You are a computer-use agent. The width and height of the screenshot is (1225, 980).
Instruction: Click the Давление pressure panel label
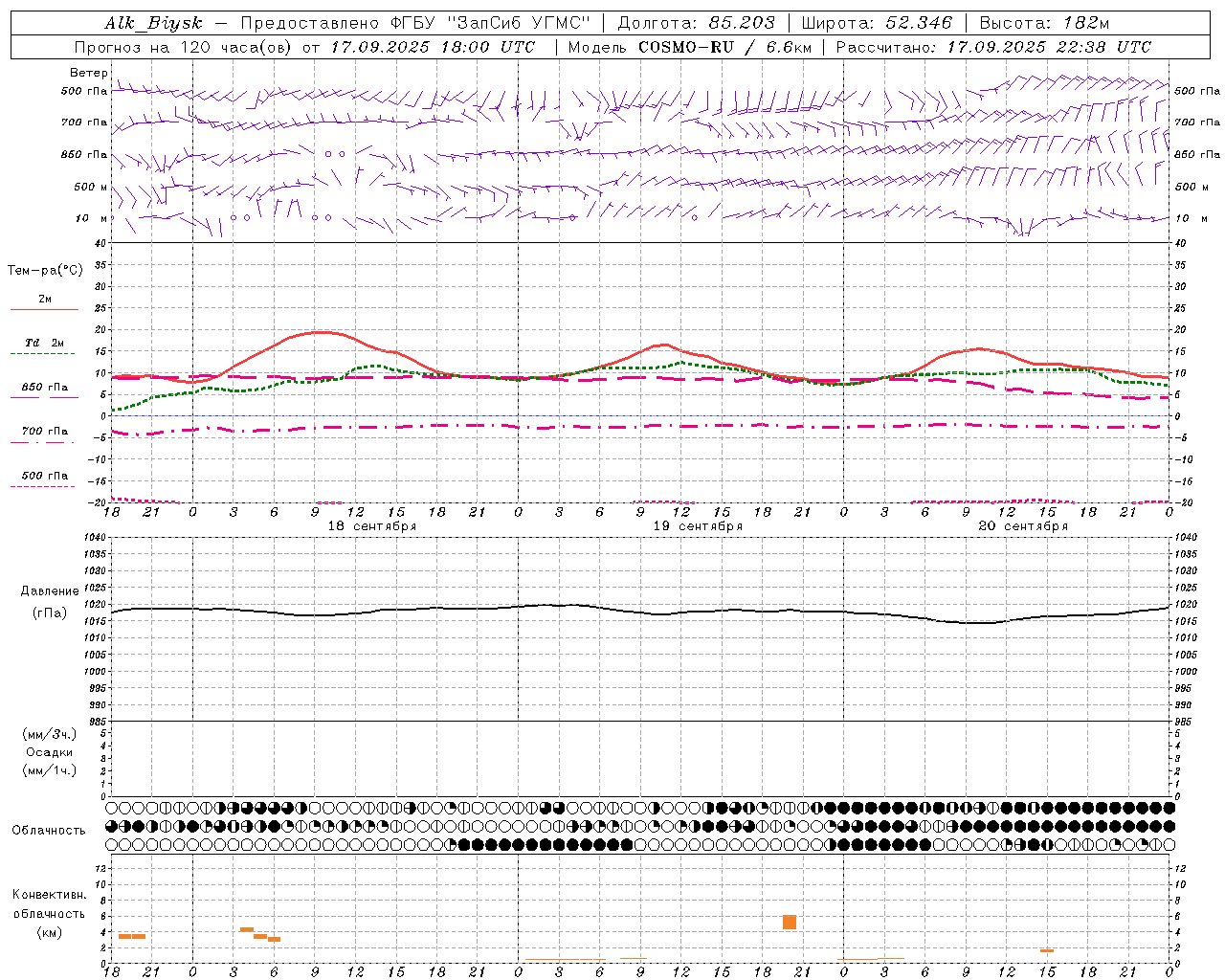coord(50,591)
